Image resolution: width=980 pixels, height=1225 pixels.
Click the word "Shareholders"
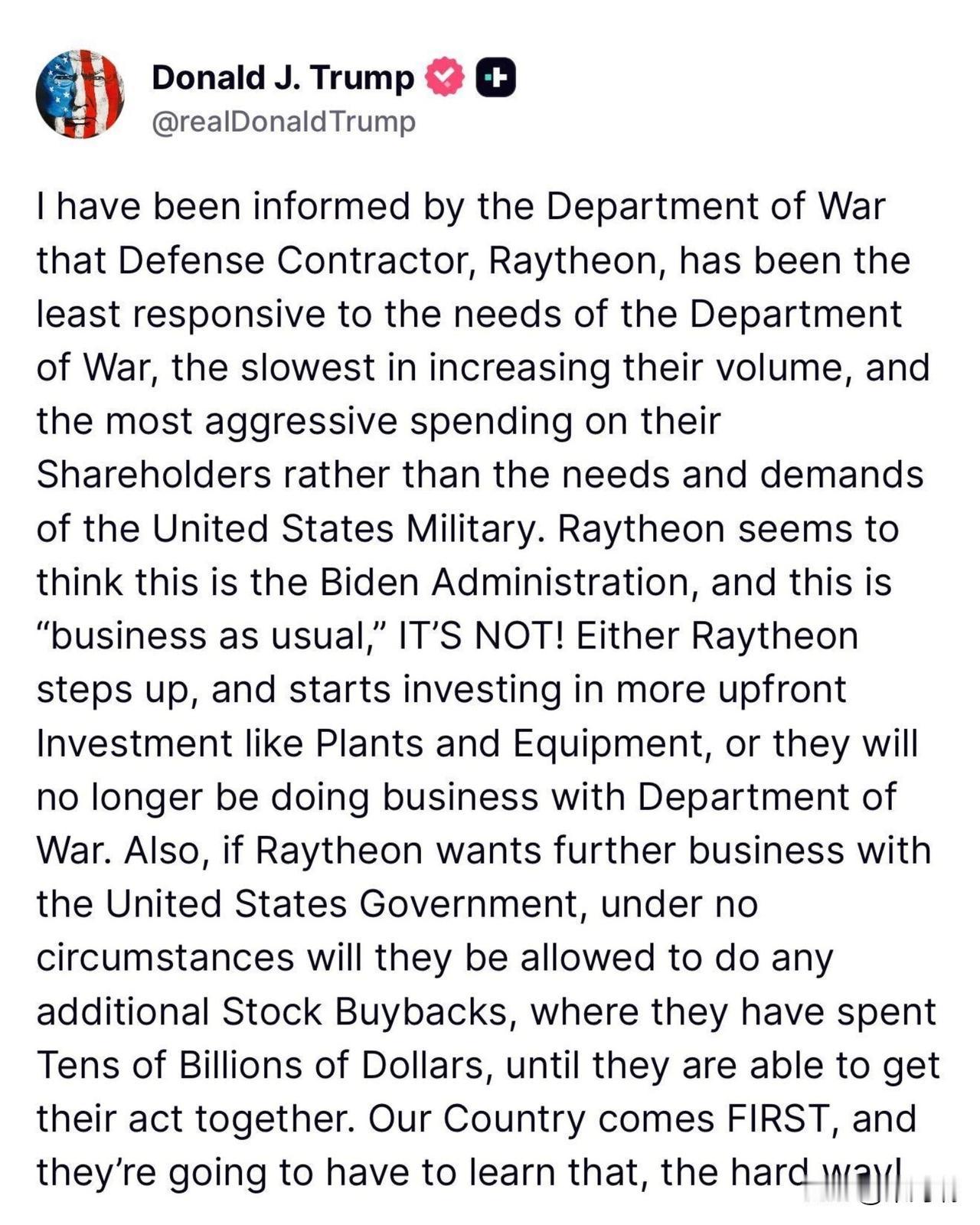click(154, 475)
